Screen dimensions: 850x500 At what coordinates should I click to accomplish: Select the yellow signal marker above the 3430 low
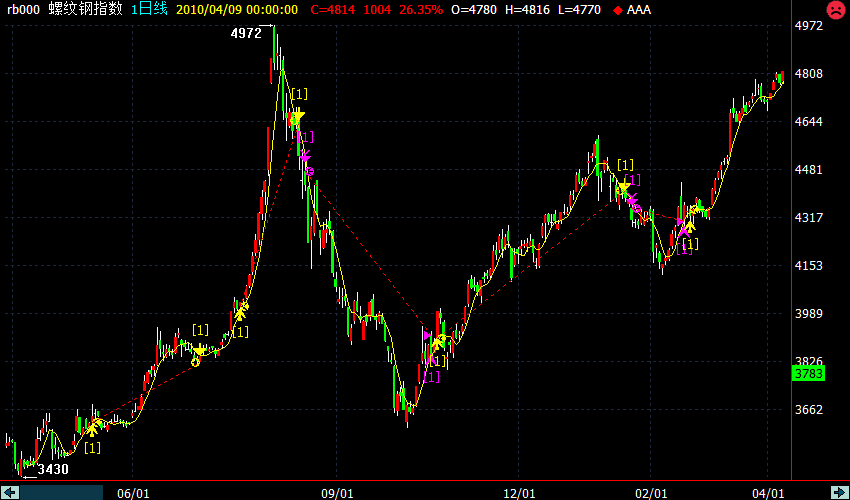click(x=92, y=428)
